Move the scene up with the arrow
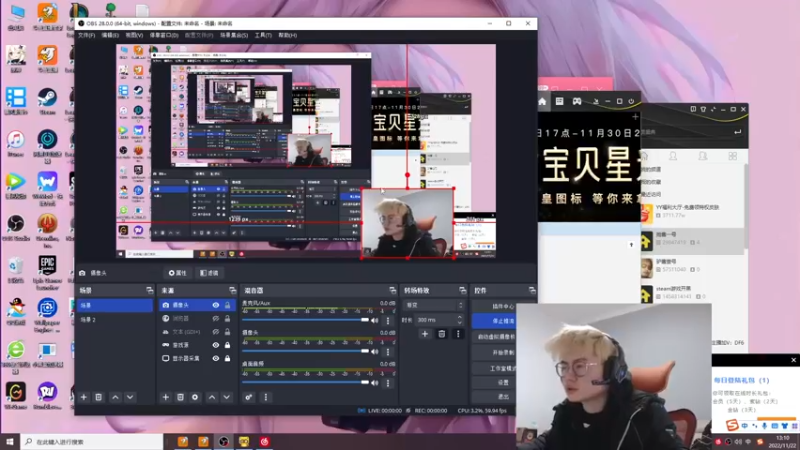 coord(115,397)
